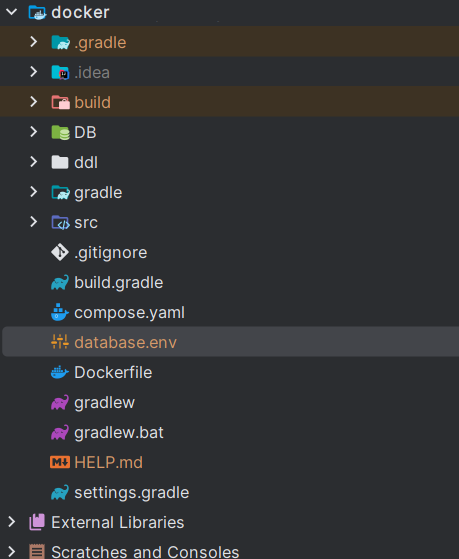Image resolution: width=459 pixels, height=559 pixels.
Task: Select the .gradle folder name
Action: point(100,43)
